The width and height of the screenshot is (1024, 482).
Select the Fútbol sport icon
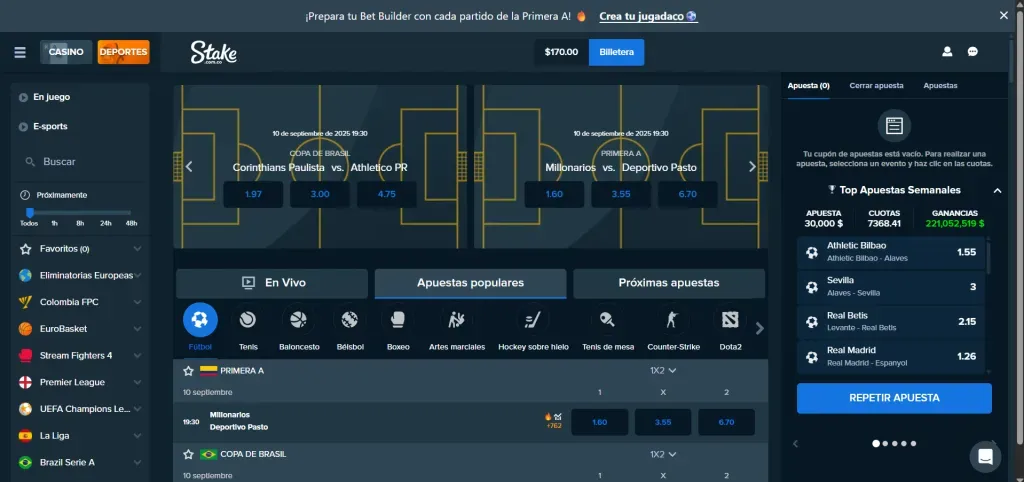(x=200, y=320)
